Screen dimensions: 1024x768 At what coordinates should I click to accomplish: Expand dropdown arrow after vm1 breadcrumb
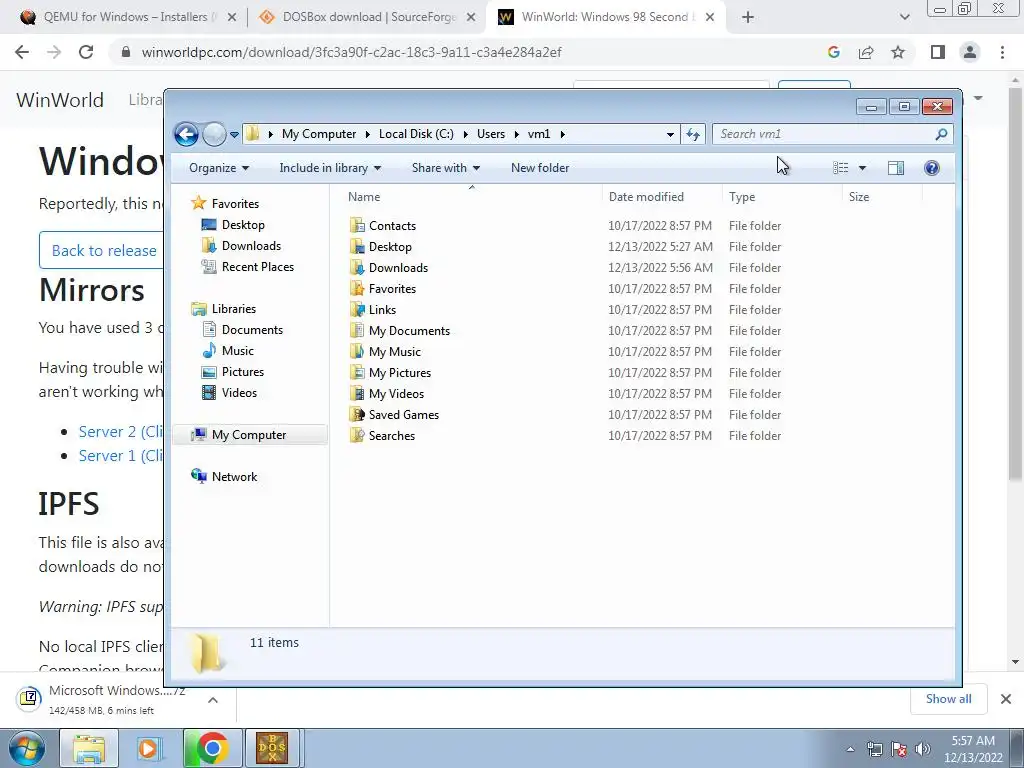point(562,135)
